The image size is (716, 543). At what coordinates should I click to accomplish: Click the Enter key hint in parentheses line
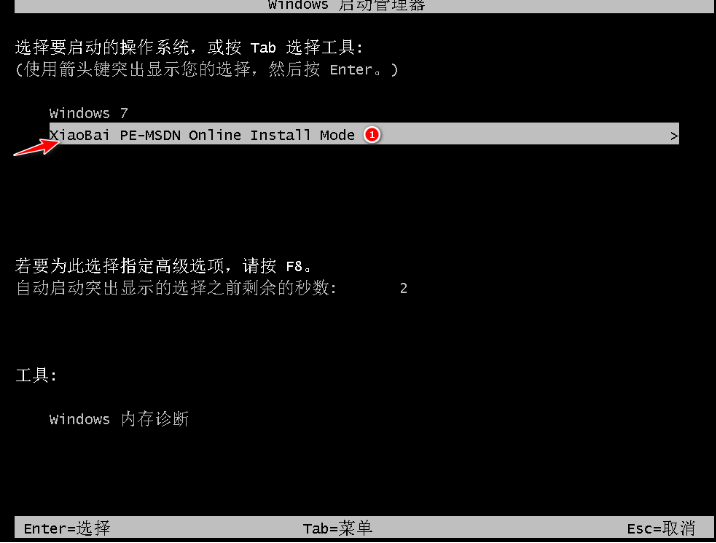pyautogui.click(x=352, y=70)
